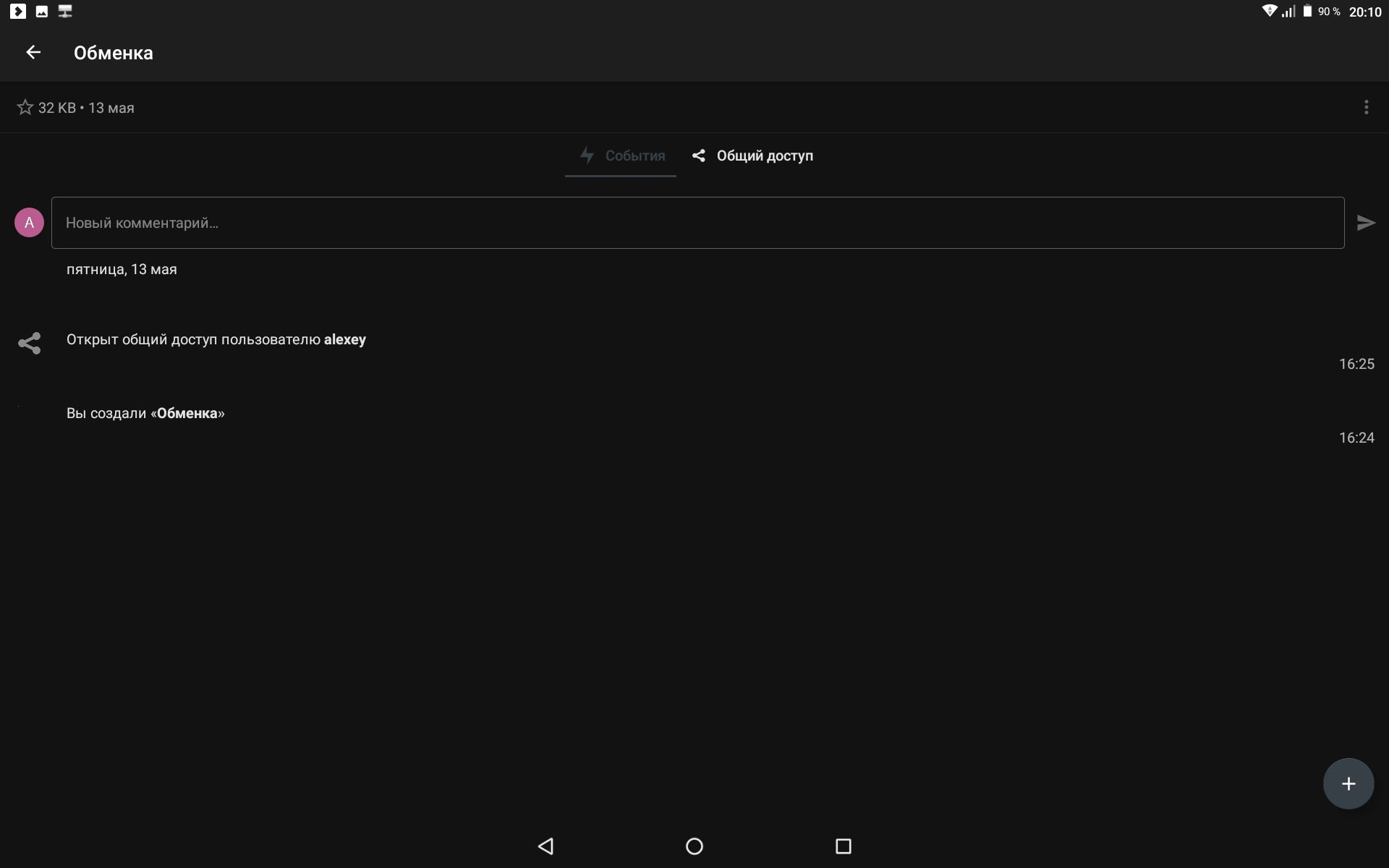Tap the Wi-Fi status icon
This screenshot has height=868, width=1389.
coord(1269,12)
